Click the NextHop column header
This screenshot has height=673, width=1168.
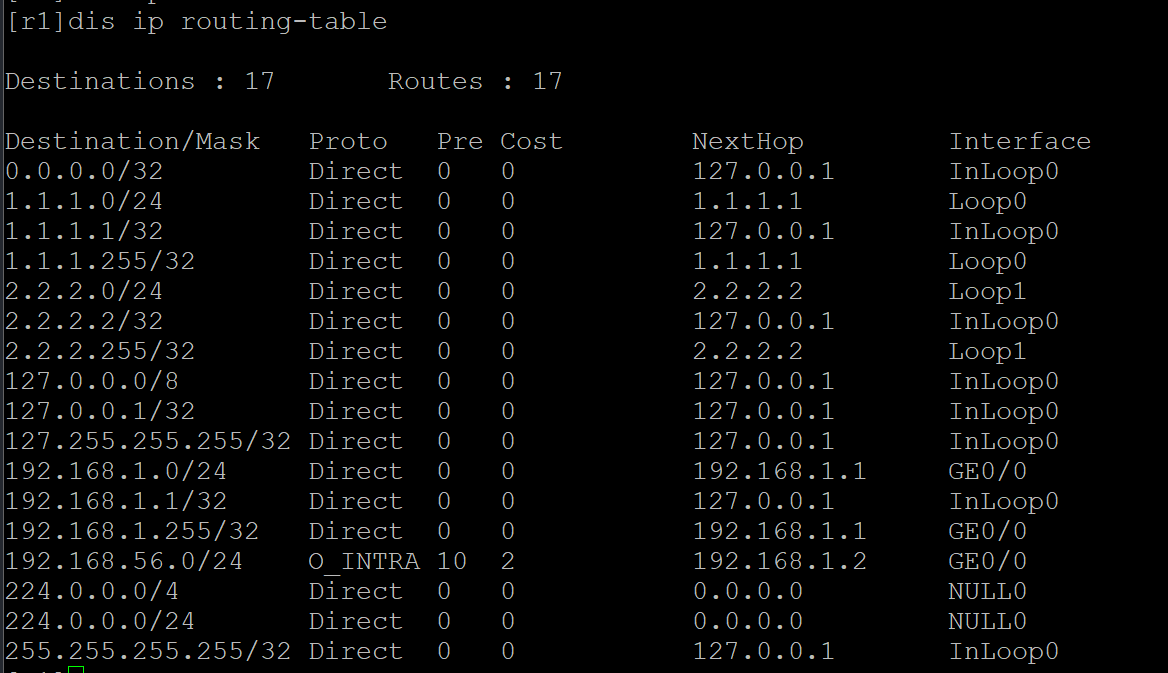click(x=747, y=141)
